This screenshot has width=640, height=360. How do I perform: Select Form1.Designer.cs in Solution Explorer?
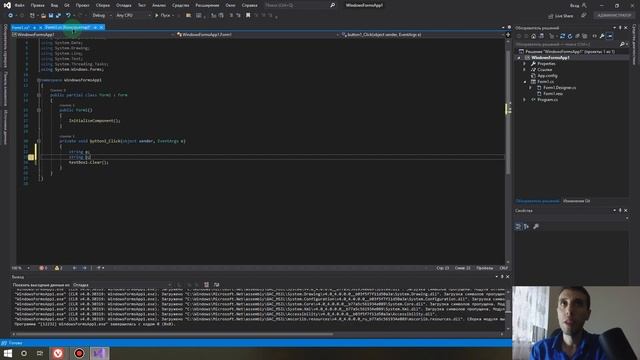[559, 88]
